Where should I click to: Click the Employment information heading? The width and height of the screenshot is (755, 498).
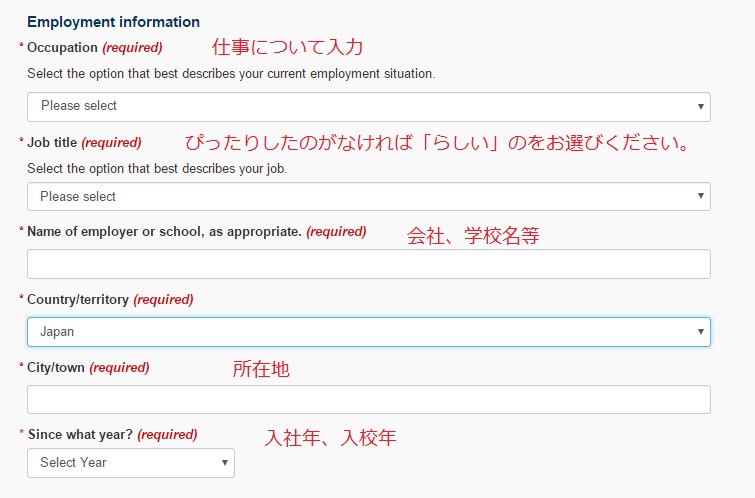(113, 22)
